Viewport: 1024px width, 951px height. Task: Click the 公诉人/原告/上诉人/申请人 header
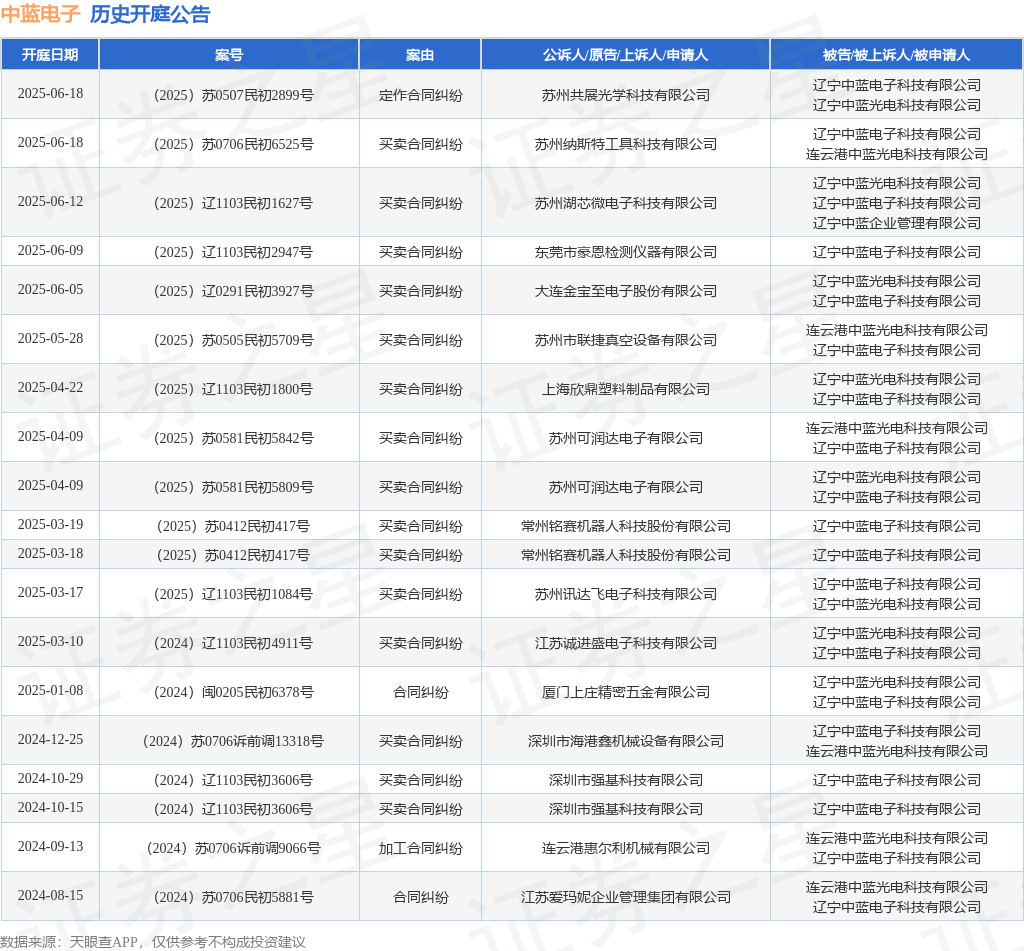click(625, 55)
